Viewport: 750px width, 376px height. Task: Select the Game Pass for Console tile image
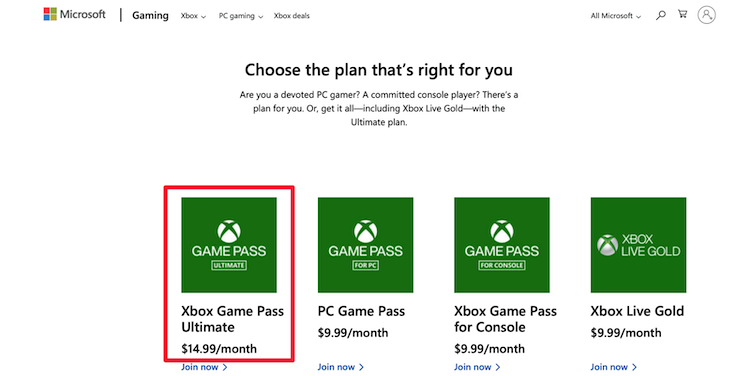coord(502,245)
